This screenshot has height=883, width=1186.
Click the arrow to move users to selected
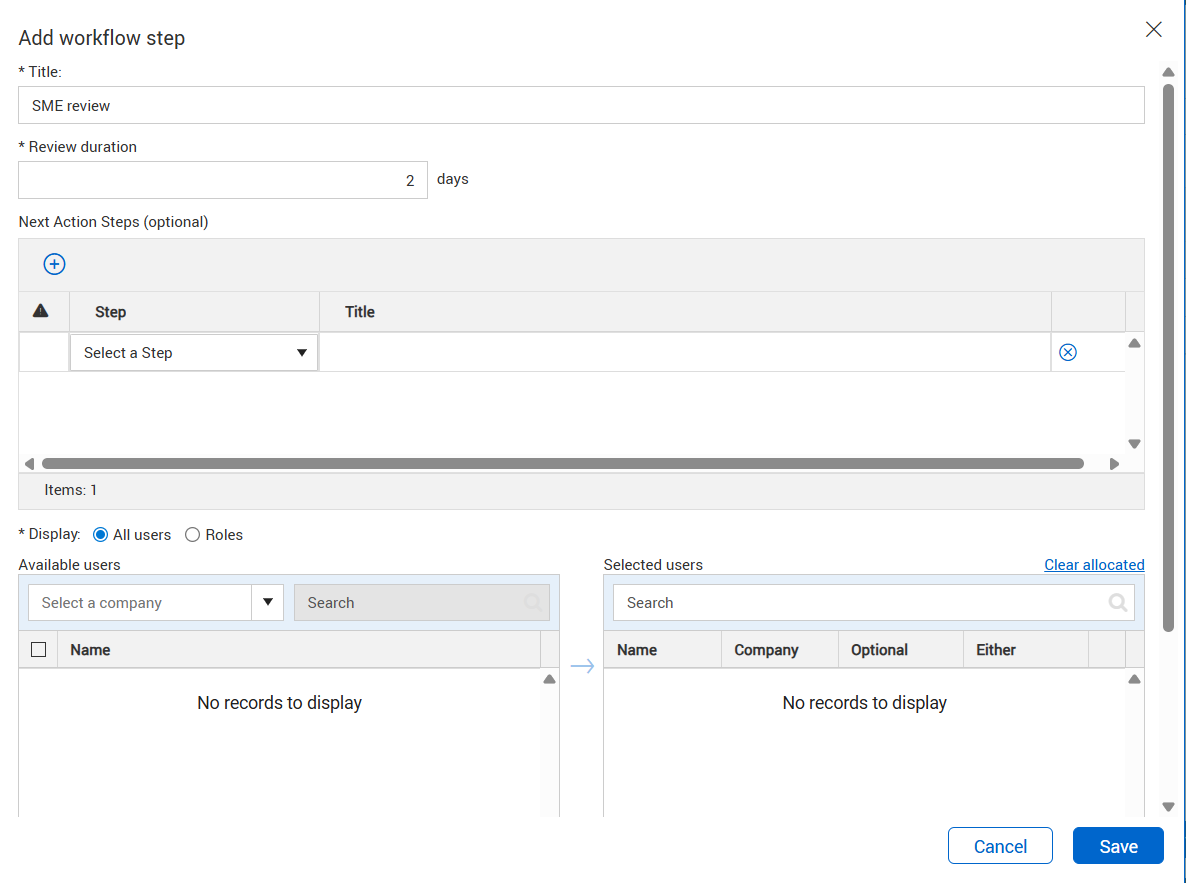[x=582, y=666]
